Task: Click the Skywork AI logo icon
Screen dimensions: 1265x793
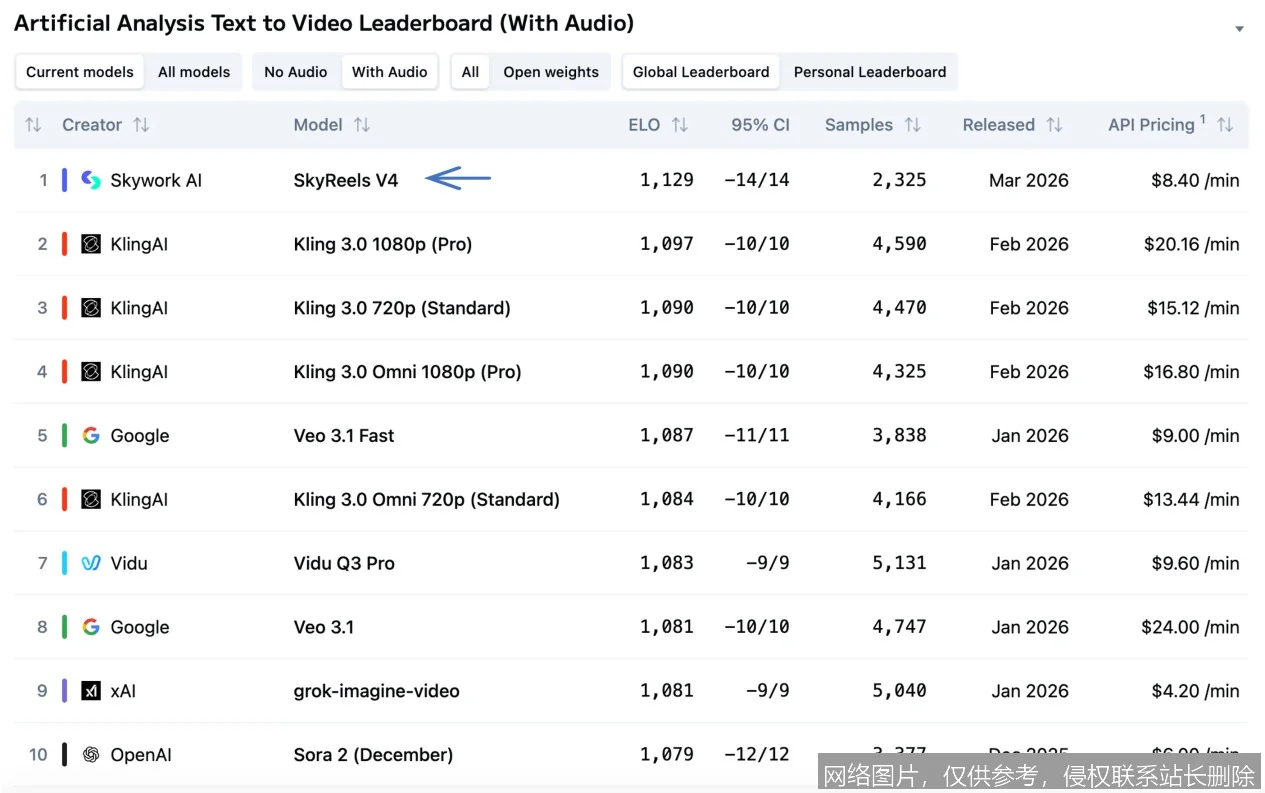Action: point(91,180)
